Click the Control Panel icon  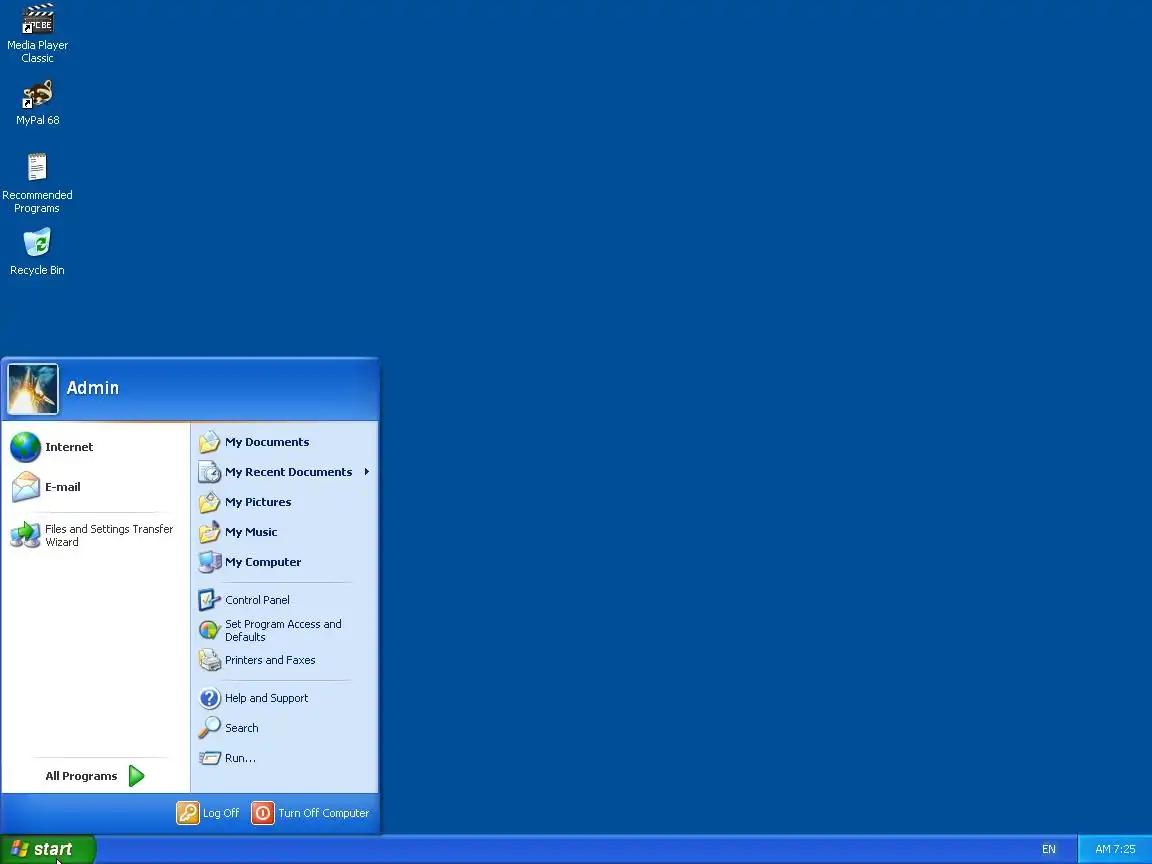click(x=209, y=600)
